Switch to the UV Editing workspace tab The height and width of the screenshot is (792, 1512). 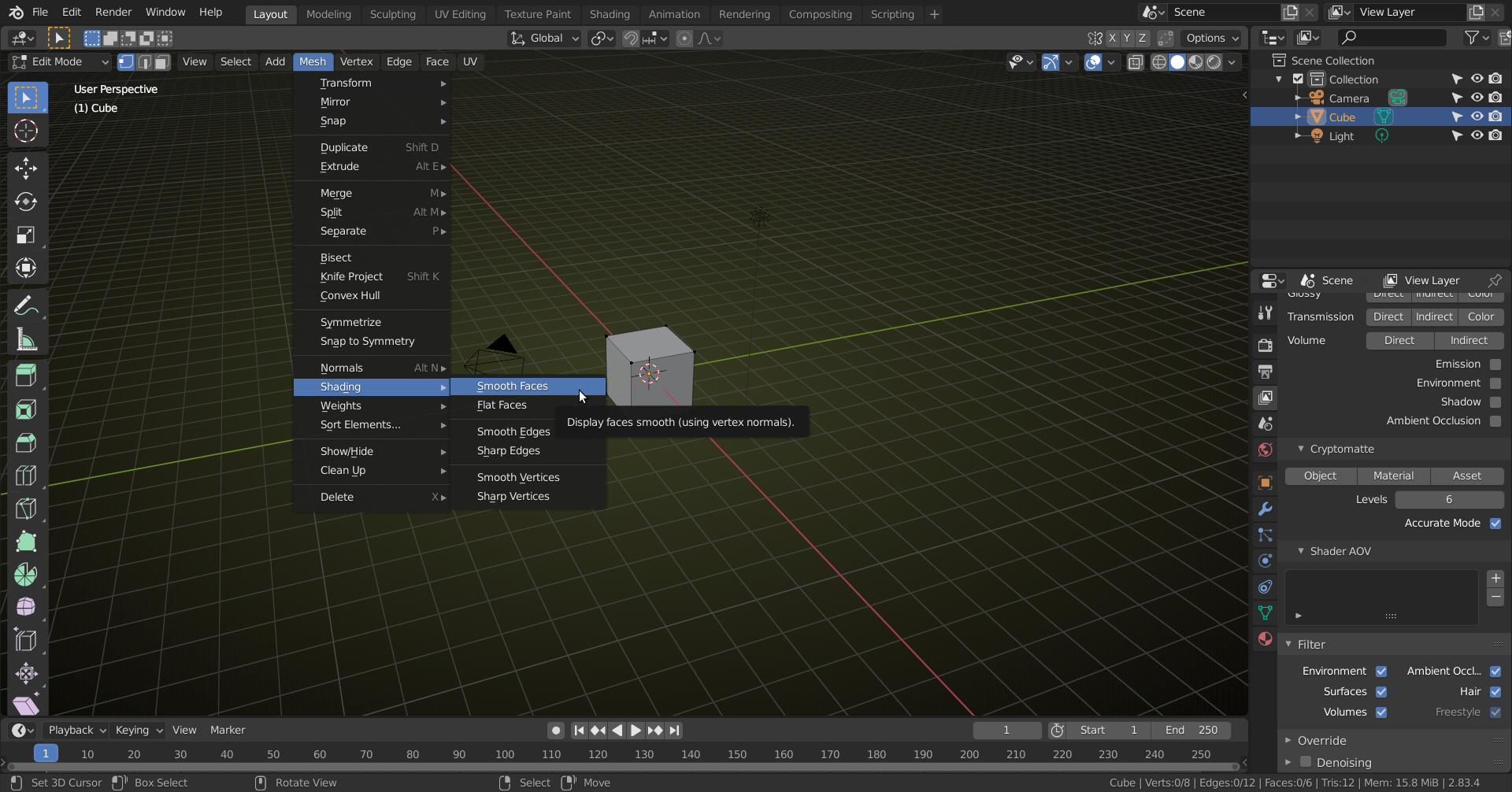460,14
